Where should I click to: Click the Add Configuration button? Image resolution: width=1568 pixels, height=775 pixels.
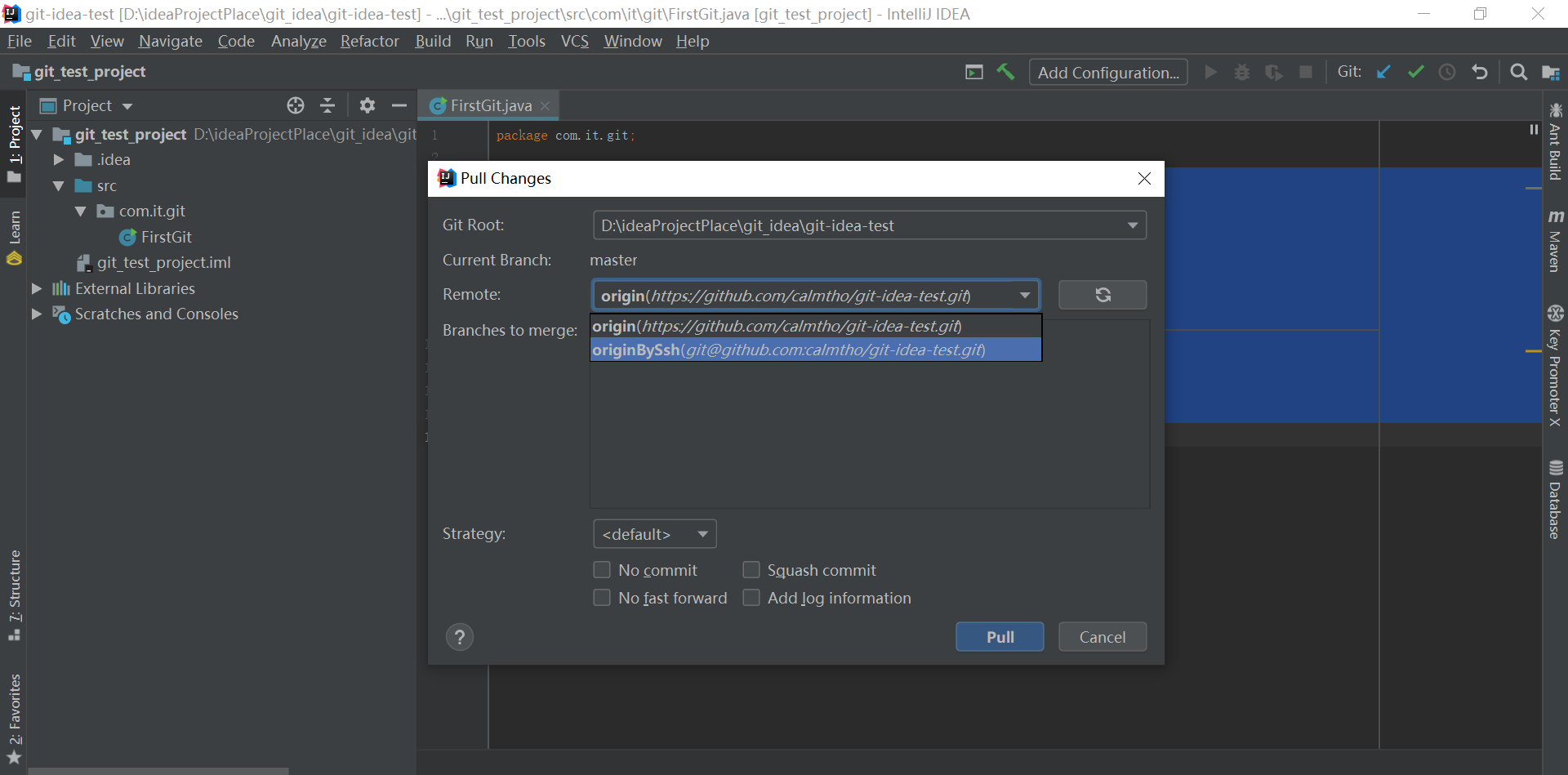pos(1108,73)
